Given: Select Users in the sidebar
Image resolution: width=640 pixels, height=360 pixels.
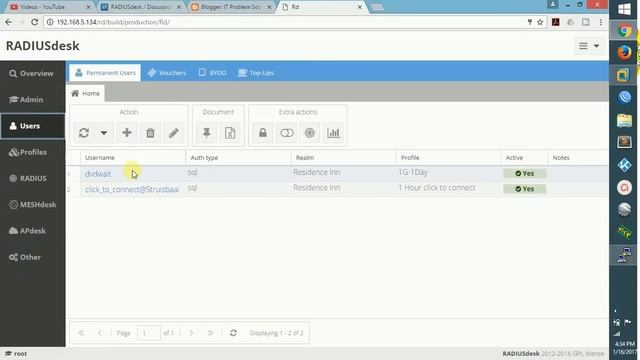Looking at the screenshot, I should pyautogui.click(x=32, y=126).
